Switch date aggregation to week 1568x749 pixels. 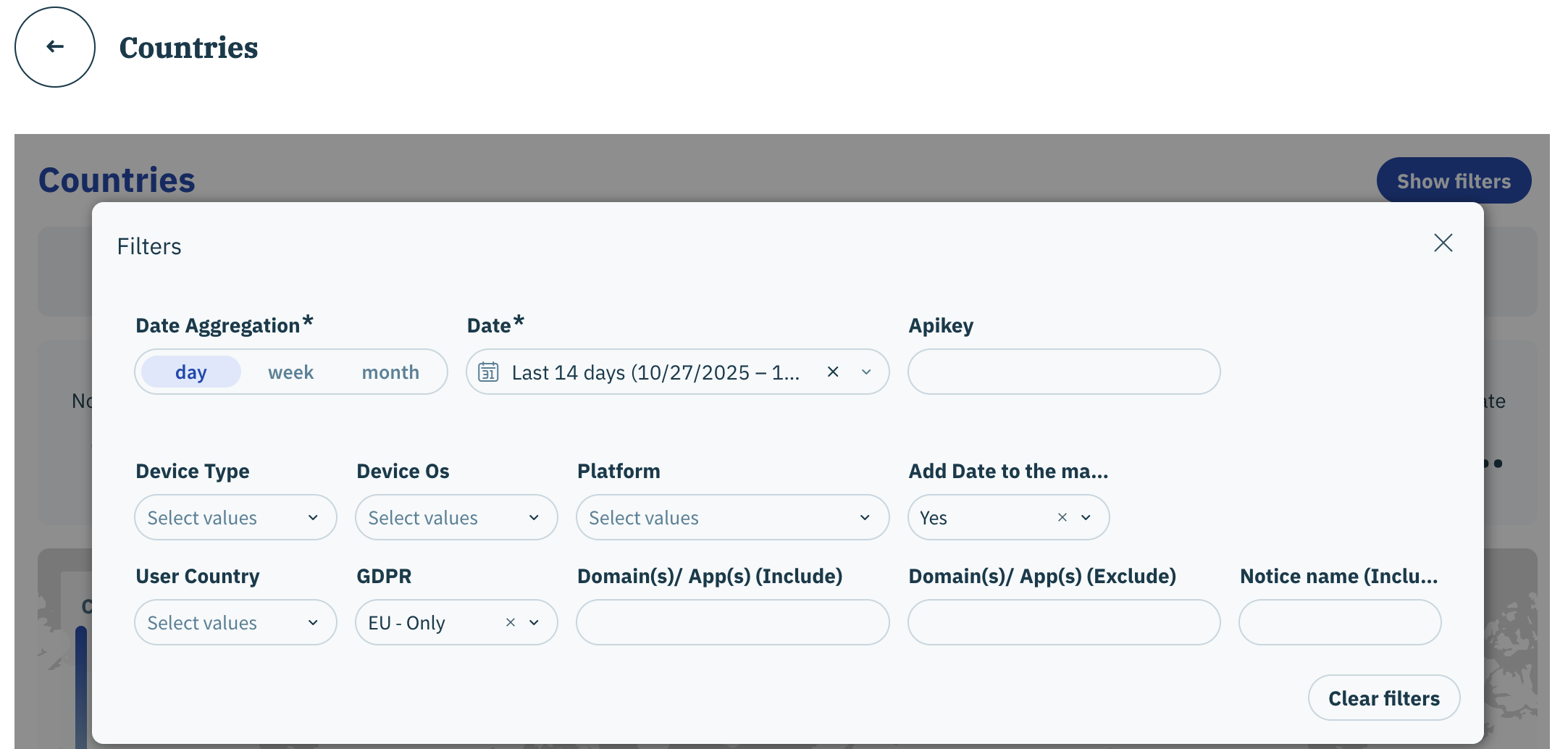click(290, 372)
